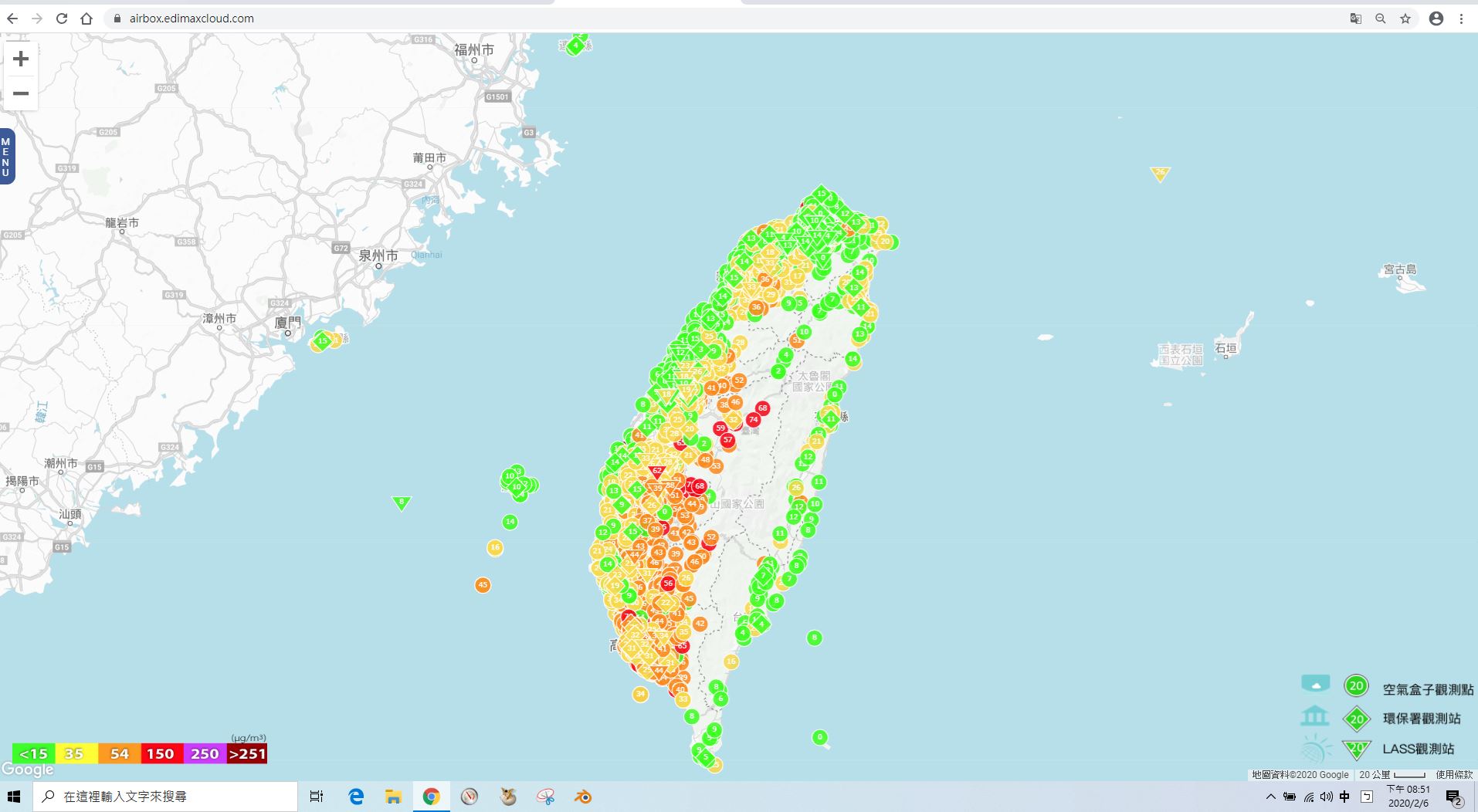Switch the 中 input method indicator

[x=1344, y=797]
